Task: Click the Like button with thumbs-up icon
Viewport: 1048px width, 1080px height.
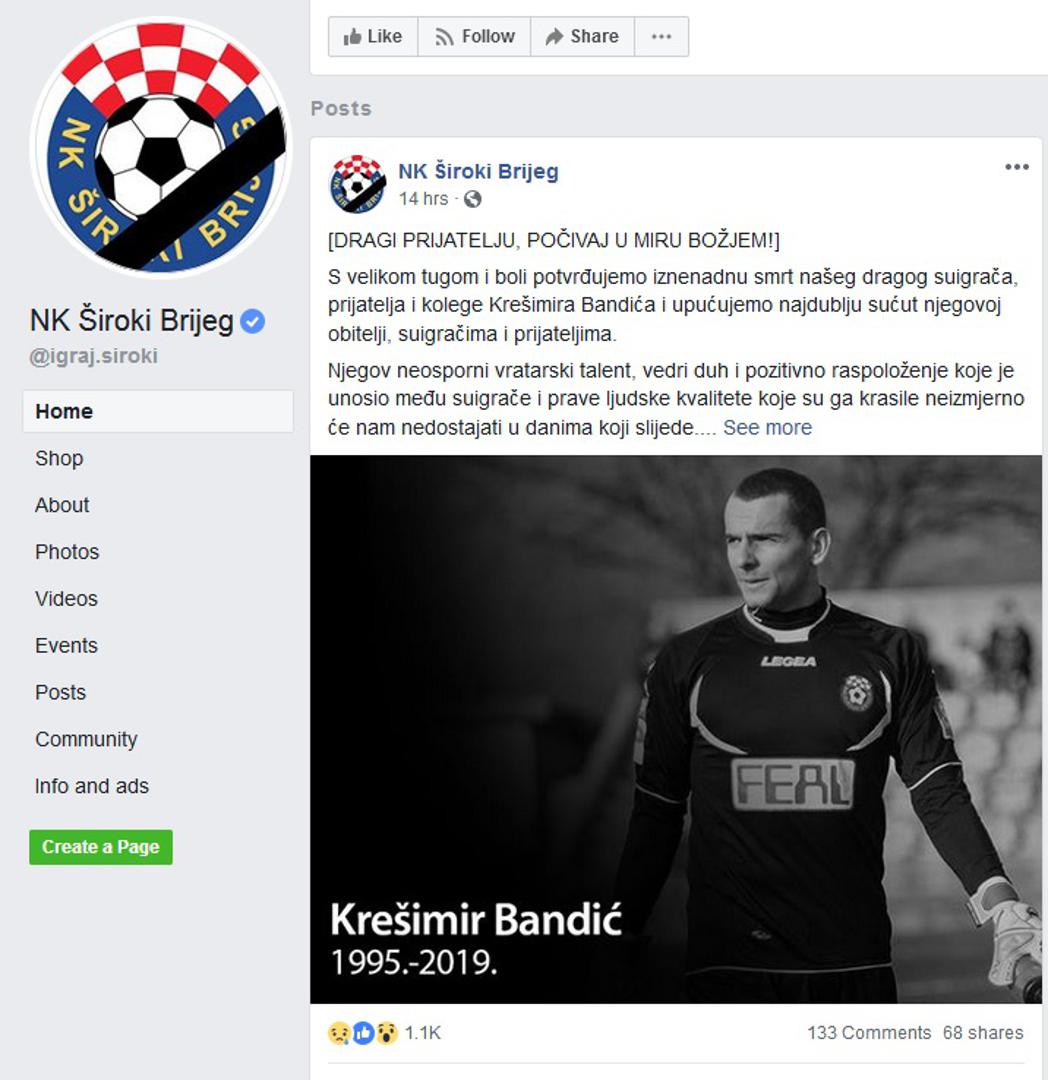Action: click(x=373, y=37)
